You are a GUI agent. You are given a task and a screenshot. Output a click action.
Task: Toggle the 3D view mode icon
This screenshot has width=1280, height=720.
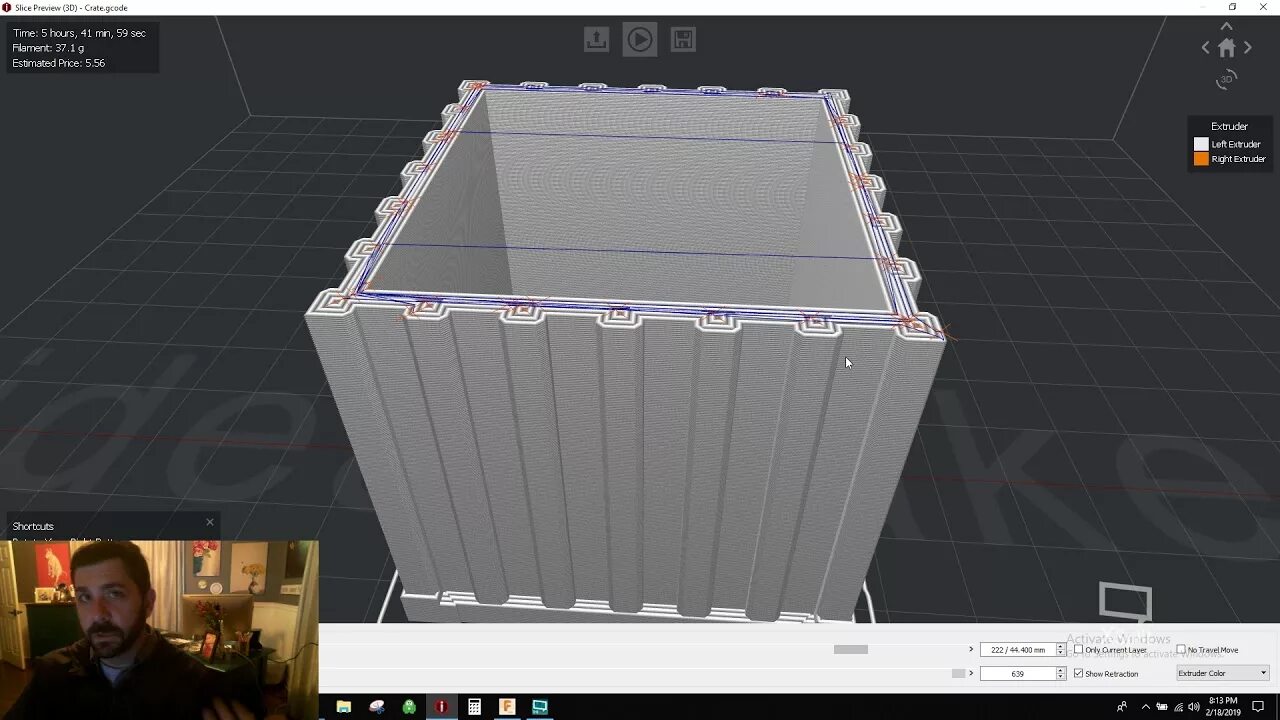point(1226,79)
